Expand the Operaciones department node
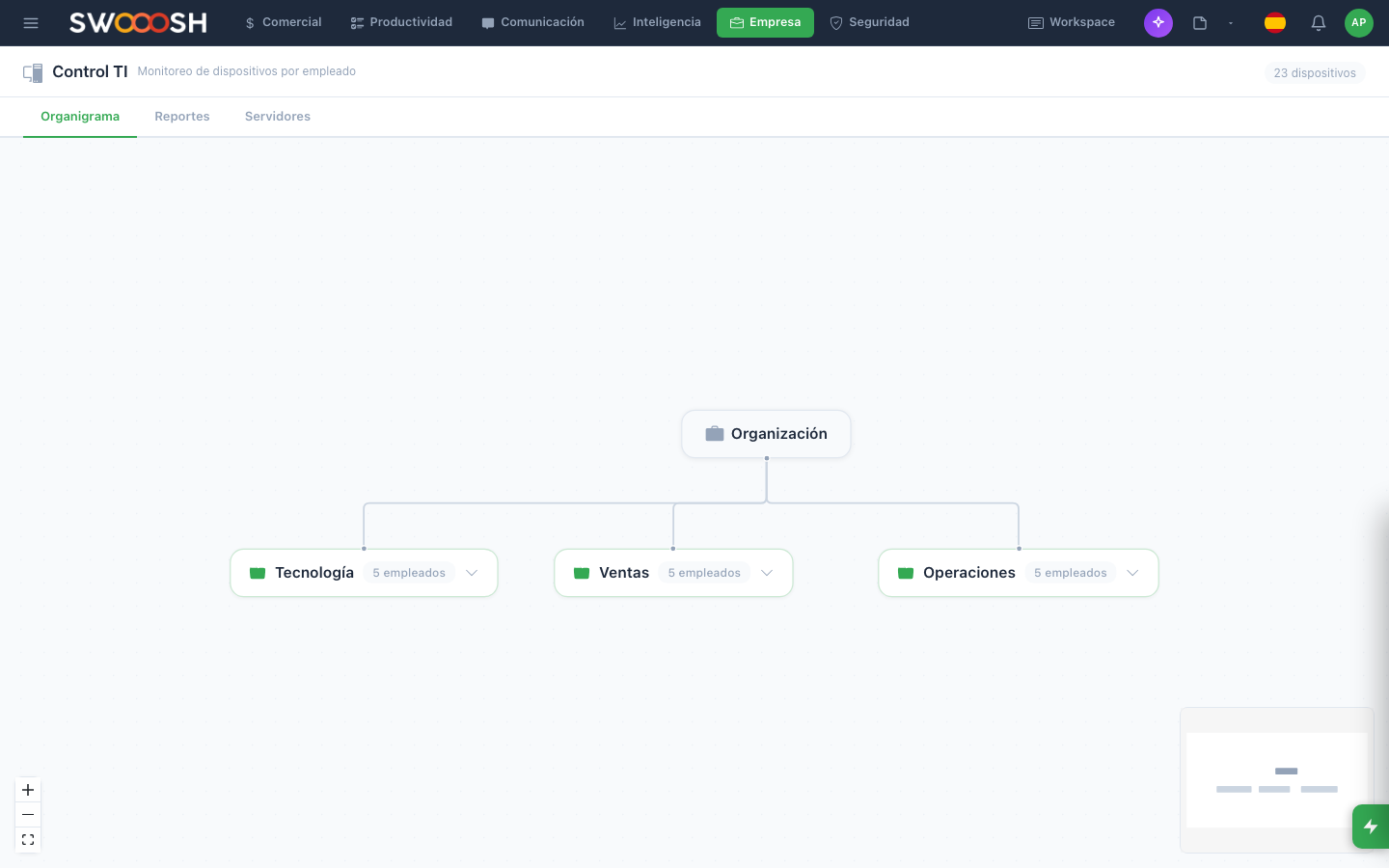The width and height of the screenshot is (1389, 868). [x=1132, y=572]
